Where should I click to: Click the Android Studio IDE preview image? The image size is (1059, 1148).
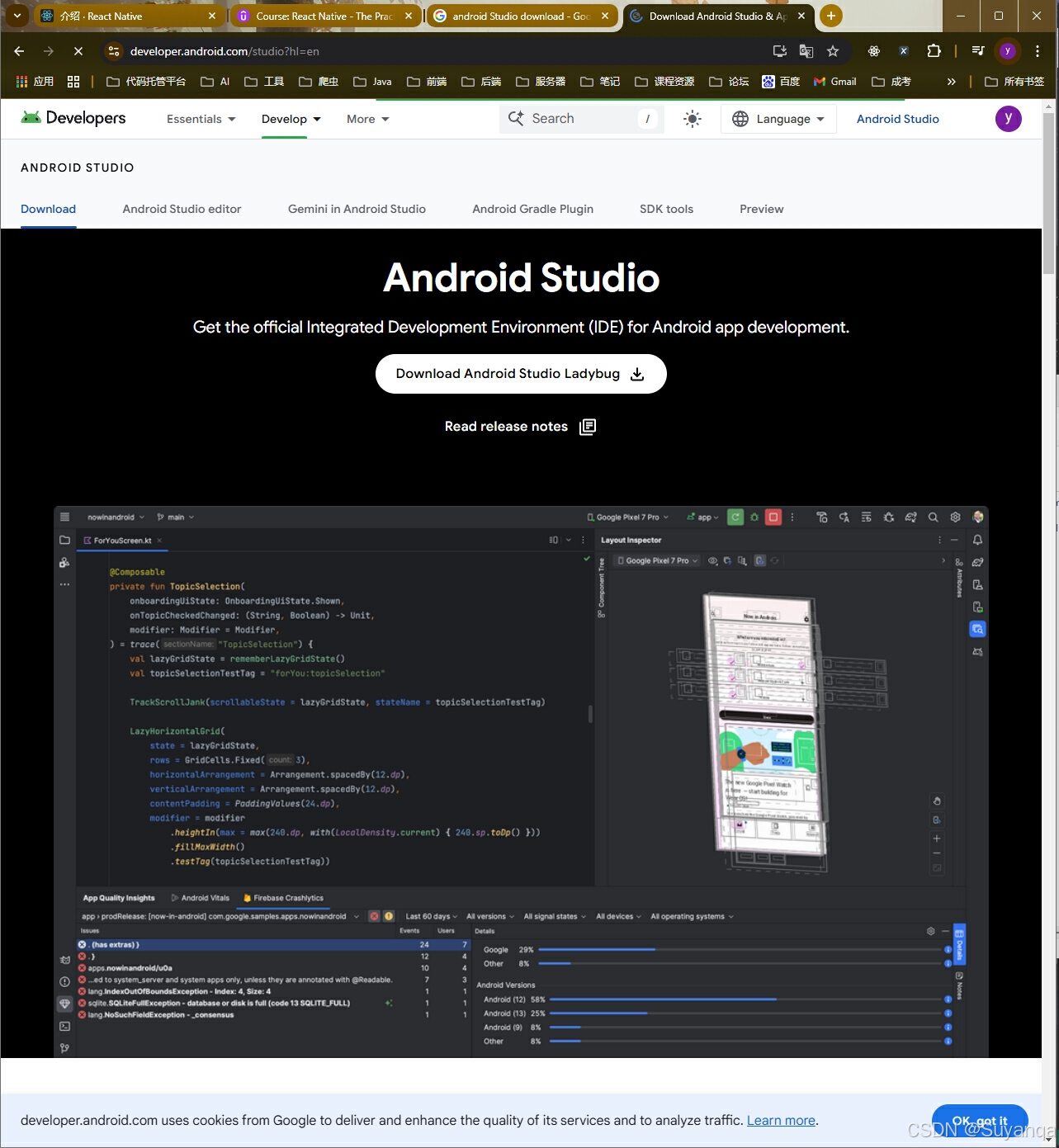click(521, 781)
